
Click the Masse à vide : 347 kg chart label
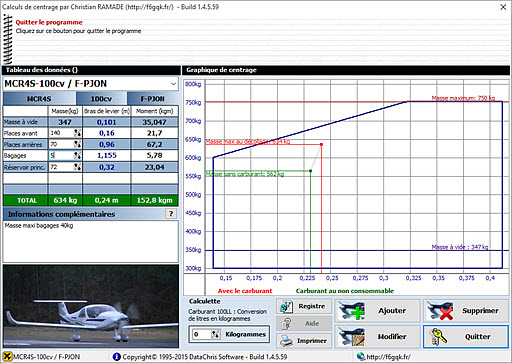(460, 247)
